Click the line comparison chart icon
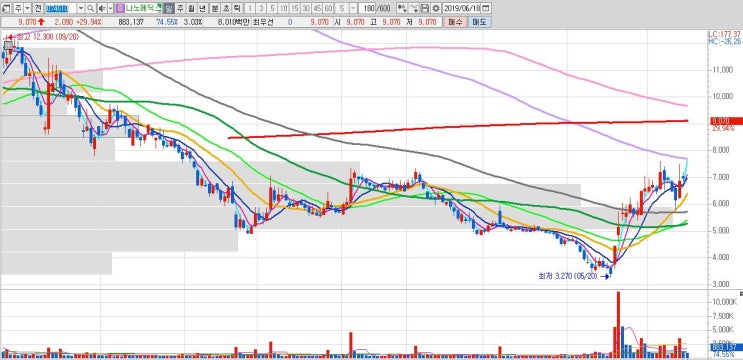 (x=413, y=9)
